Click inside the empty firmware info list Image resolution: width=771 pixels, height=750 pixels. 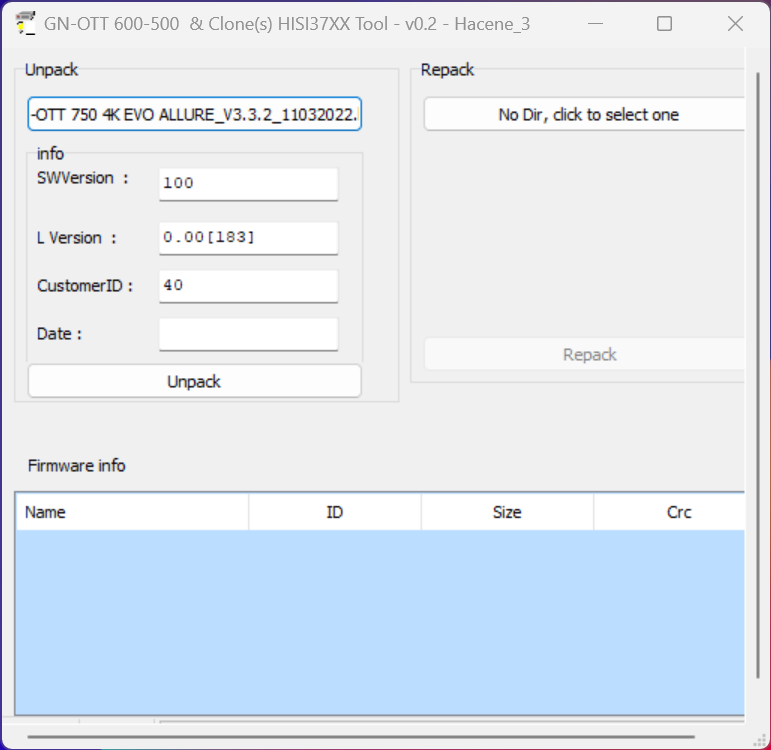[380, 620]
